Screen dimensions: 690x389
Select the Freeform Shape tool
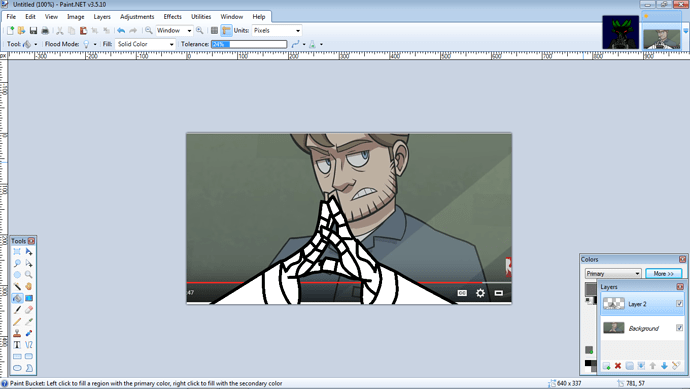tap(29, 368)
